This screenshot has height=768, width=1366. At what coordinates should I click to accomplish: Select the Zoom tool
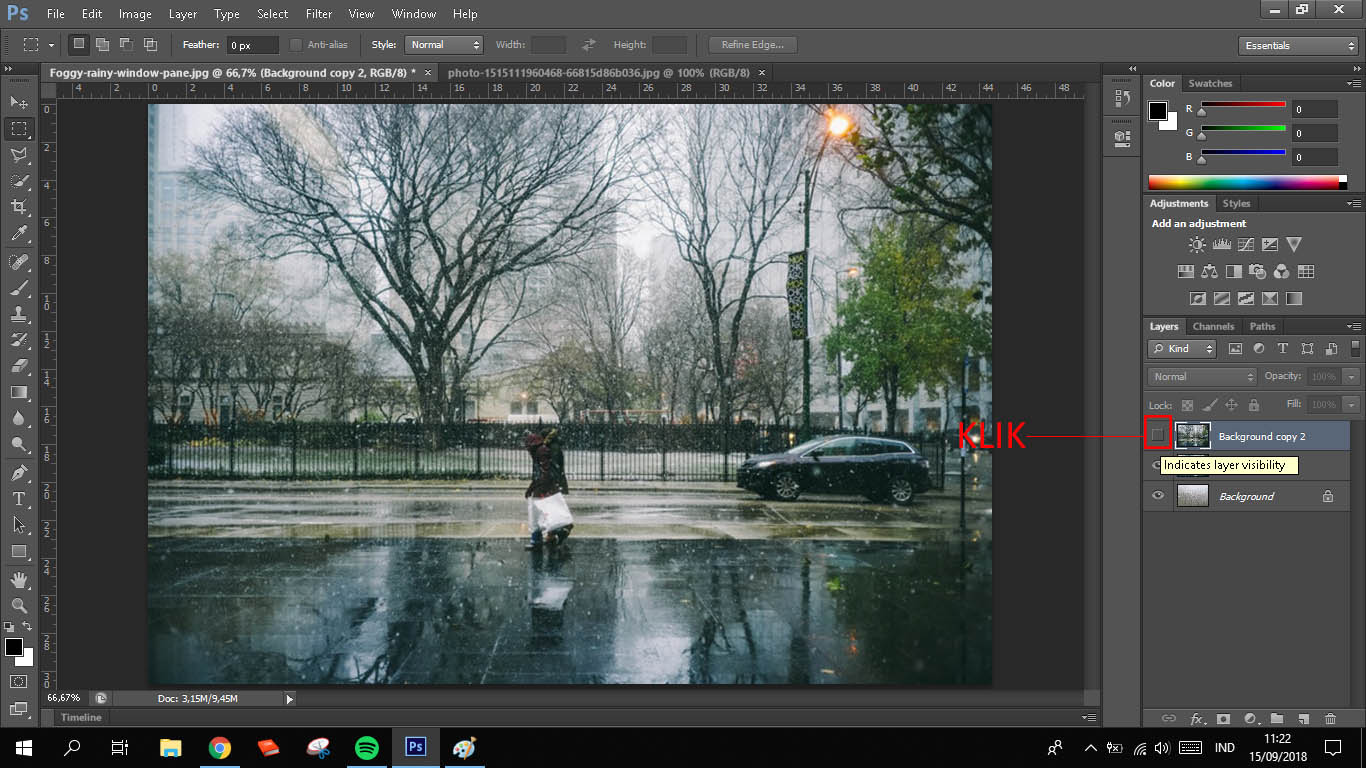click(x=19, y=605)
